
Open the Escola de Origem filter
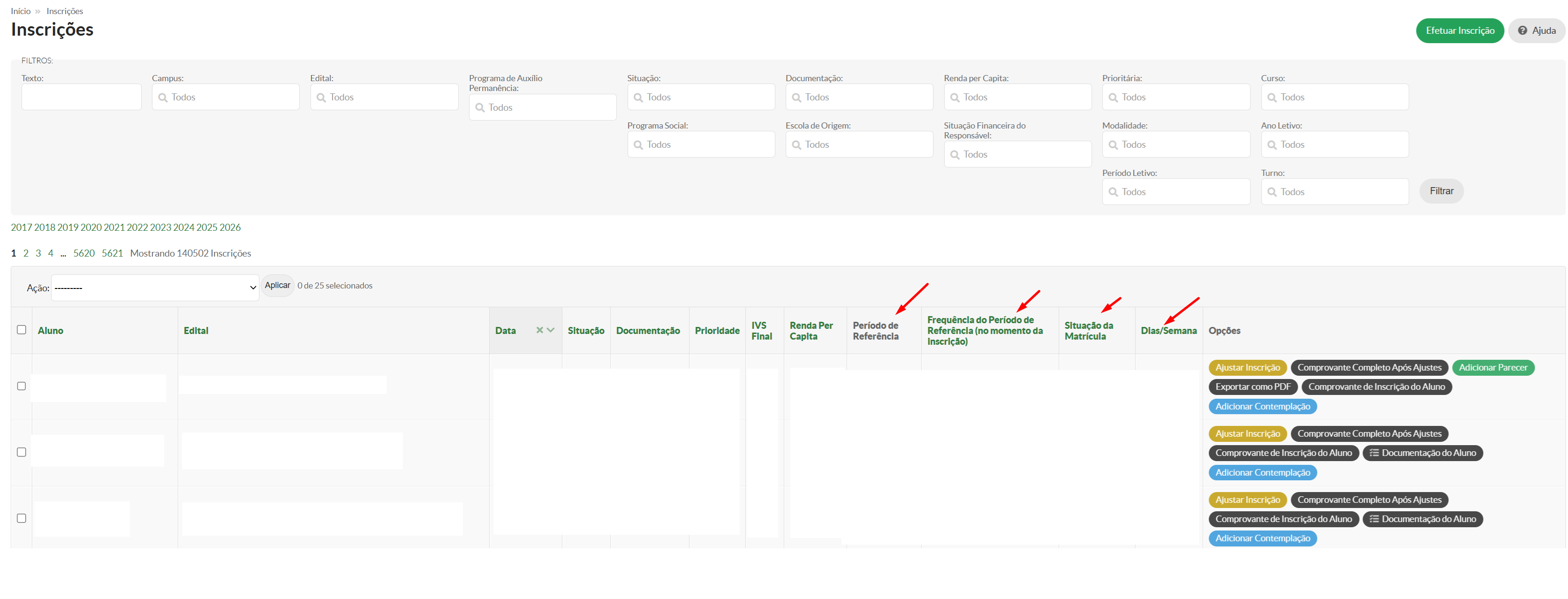(859, 144)
